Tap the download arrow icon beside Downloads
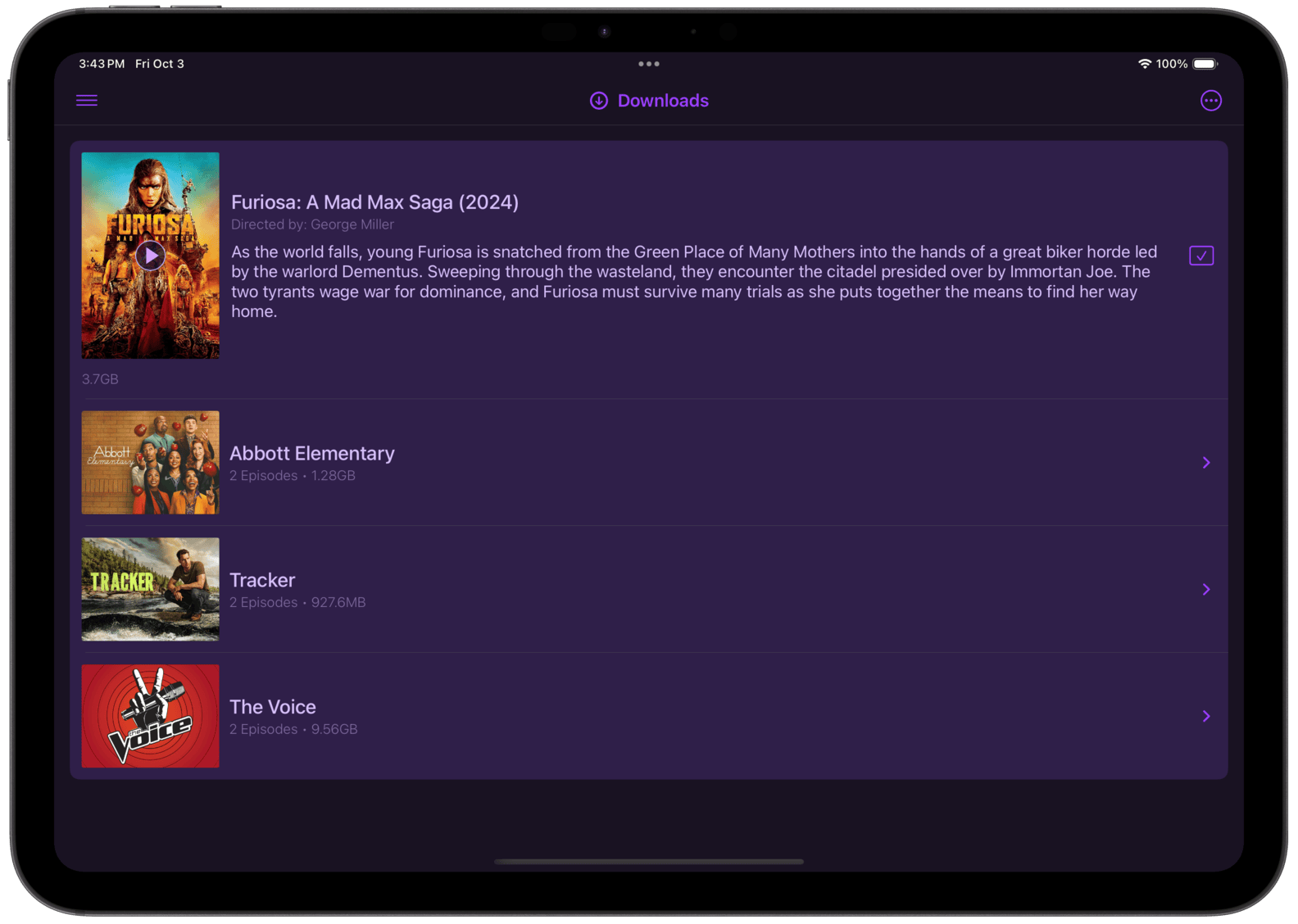The image size is (1298, 924). click(599, 101)
